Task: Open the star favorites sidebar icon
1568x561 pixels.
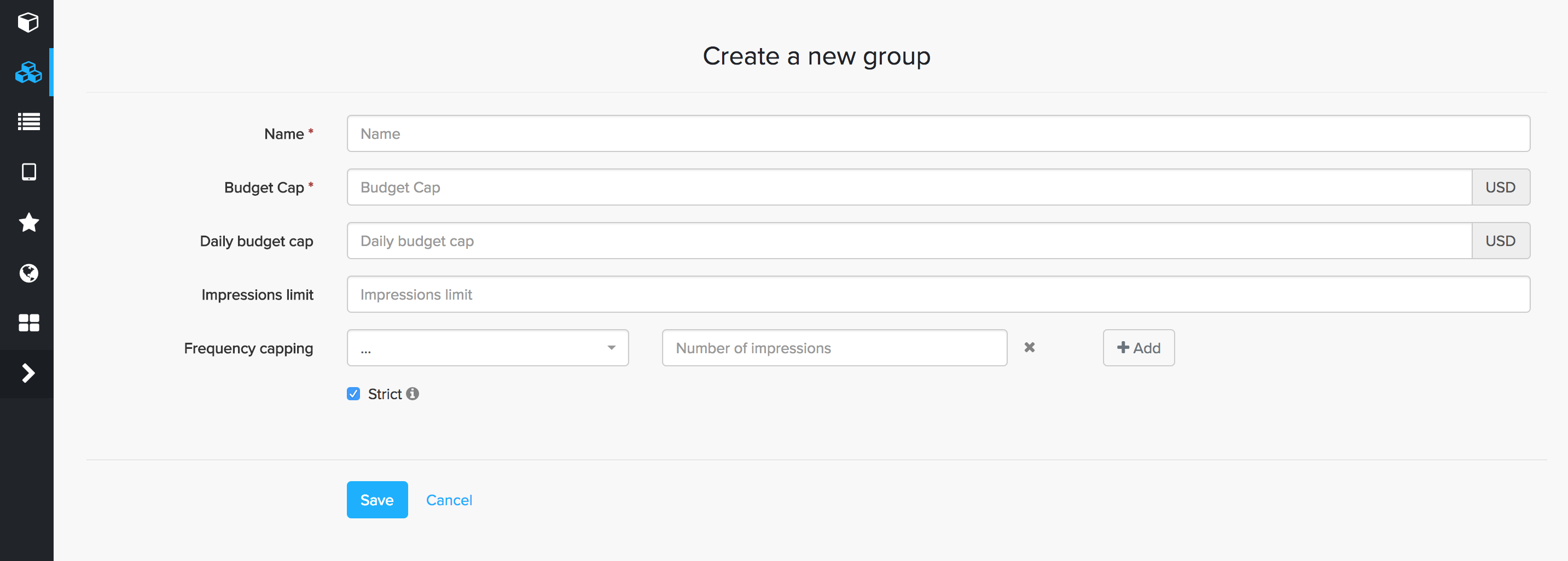Action: pyautogui.click(x=28, y=223)
